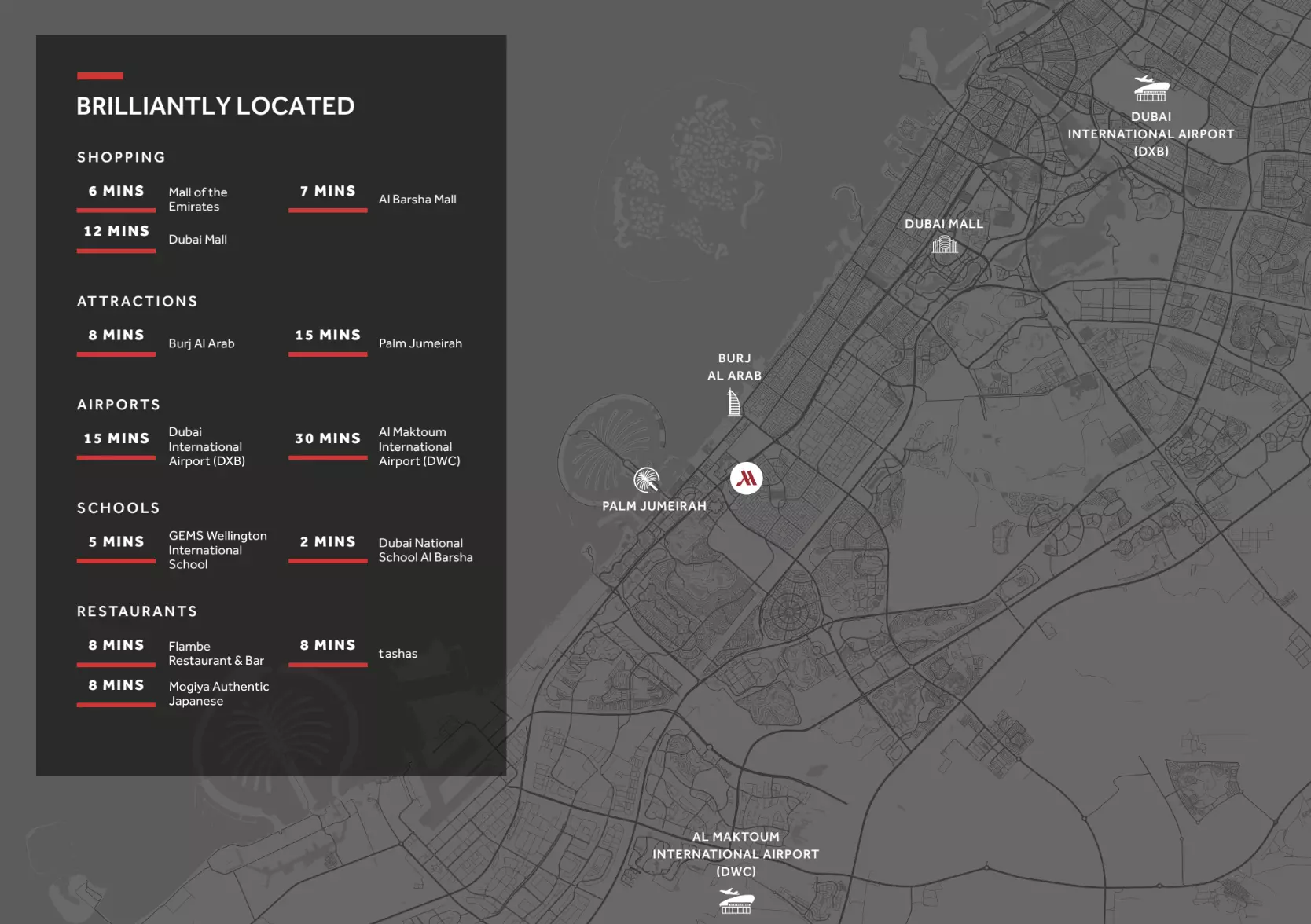Screen dimensions: 1311x924
Task: Click the Al Maktoum Airport plane icon
Action: tap(736, 900)
